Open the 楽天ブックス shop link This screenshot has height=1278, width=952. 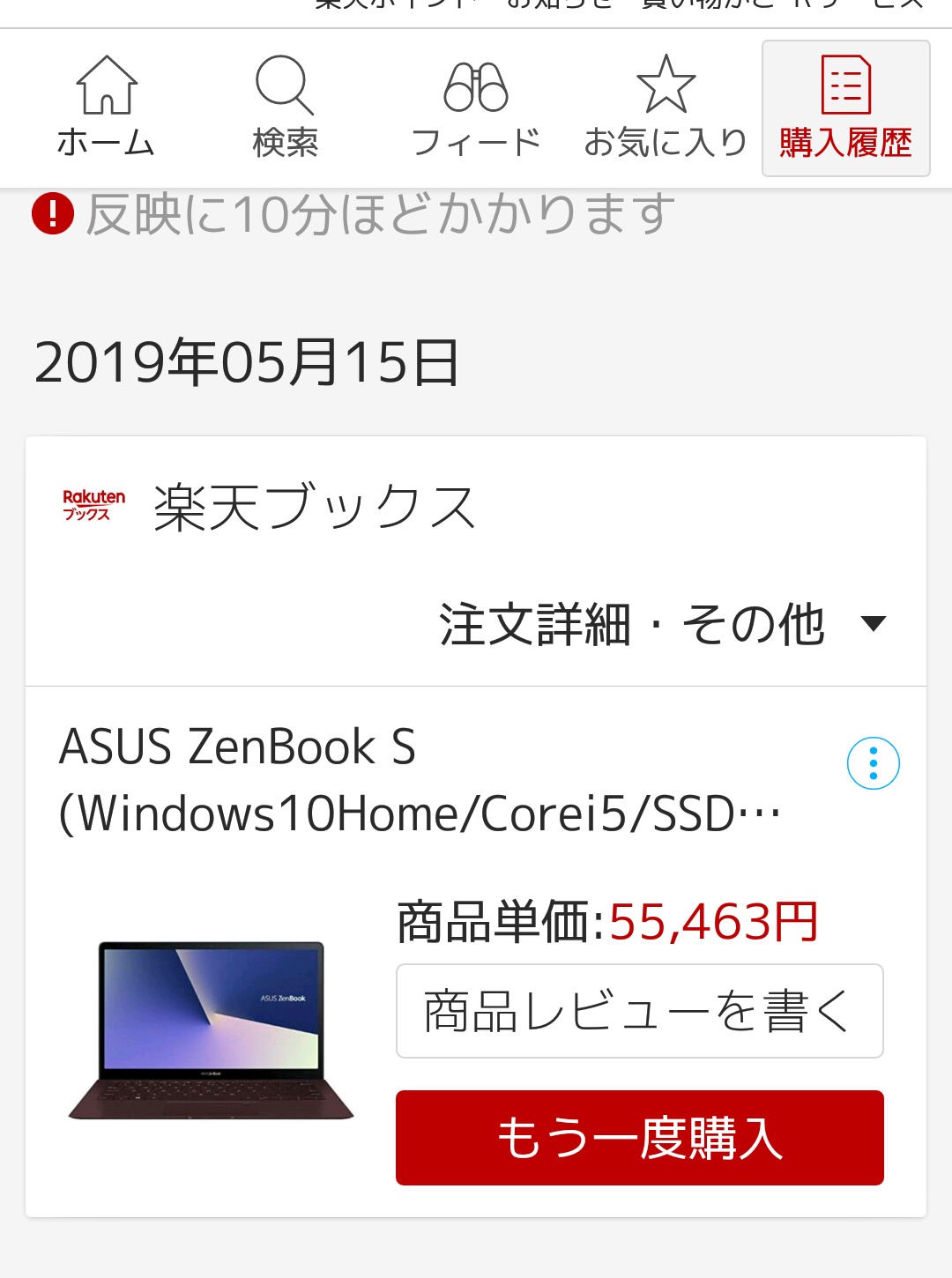pyautogui.click(x=315, y=508)
